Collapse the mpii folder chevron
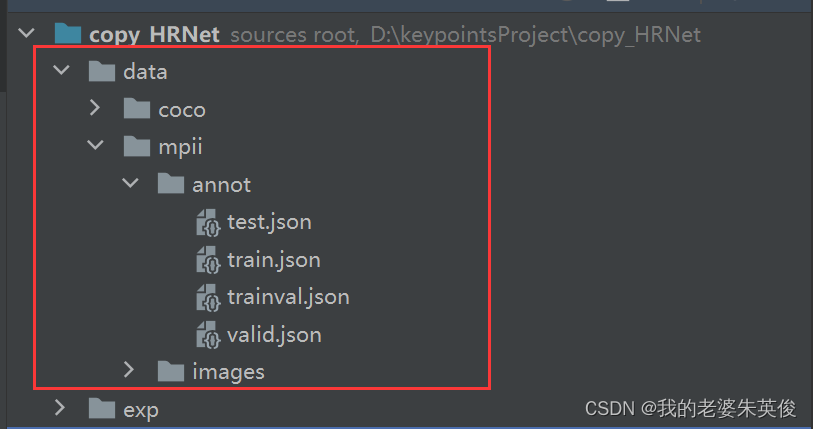The width and height of the screenshot is (813, 429). pyautogui.click(x=96, y=145)
